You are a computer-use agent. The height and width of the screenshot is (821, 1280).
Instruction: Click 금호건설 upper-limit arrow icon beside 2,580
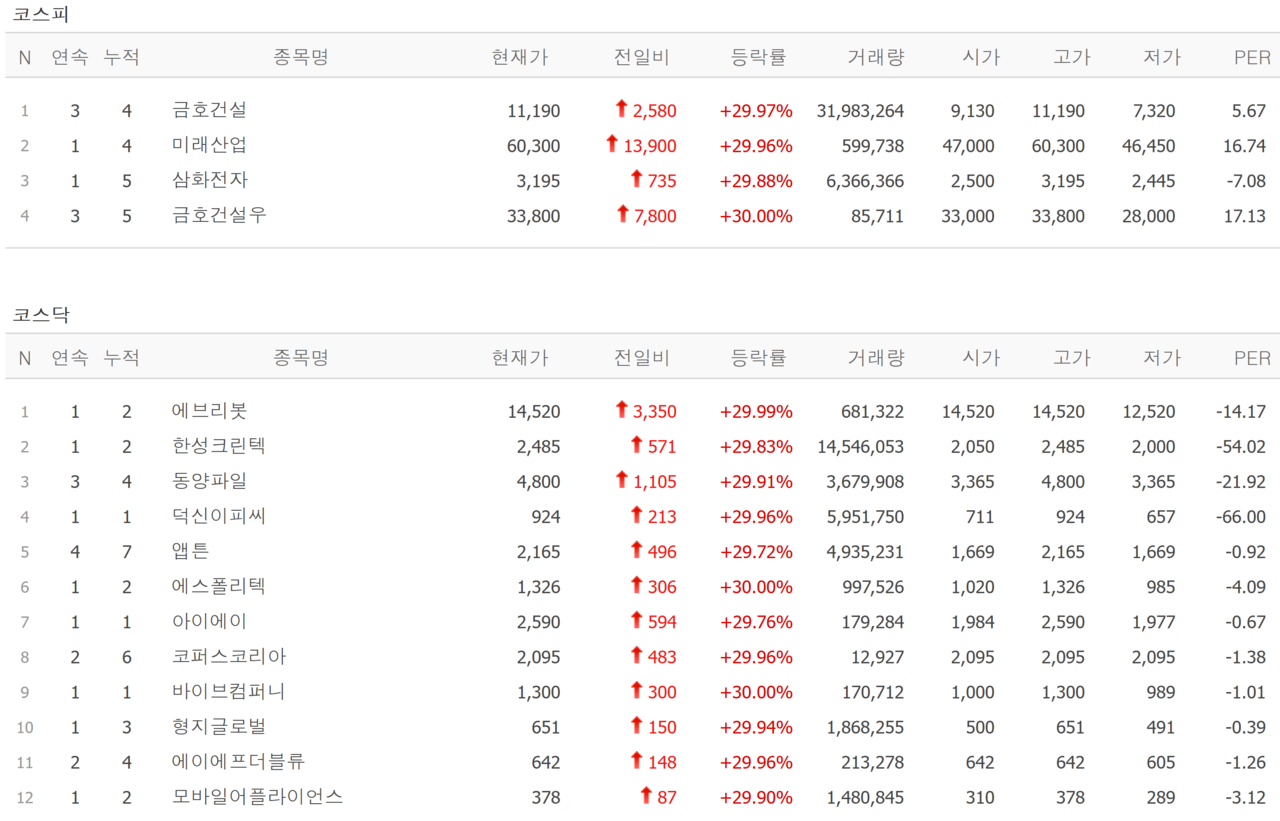(x=621, y=108)
